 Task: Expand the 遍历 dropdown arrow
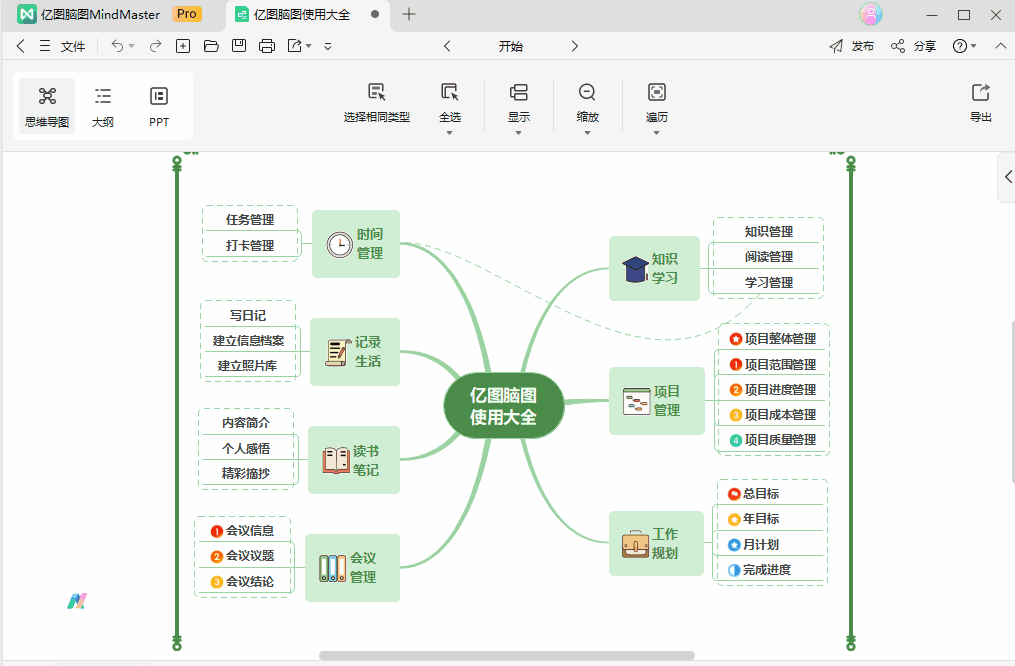pos(656,133)
